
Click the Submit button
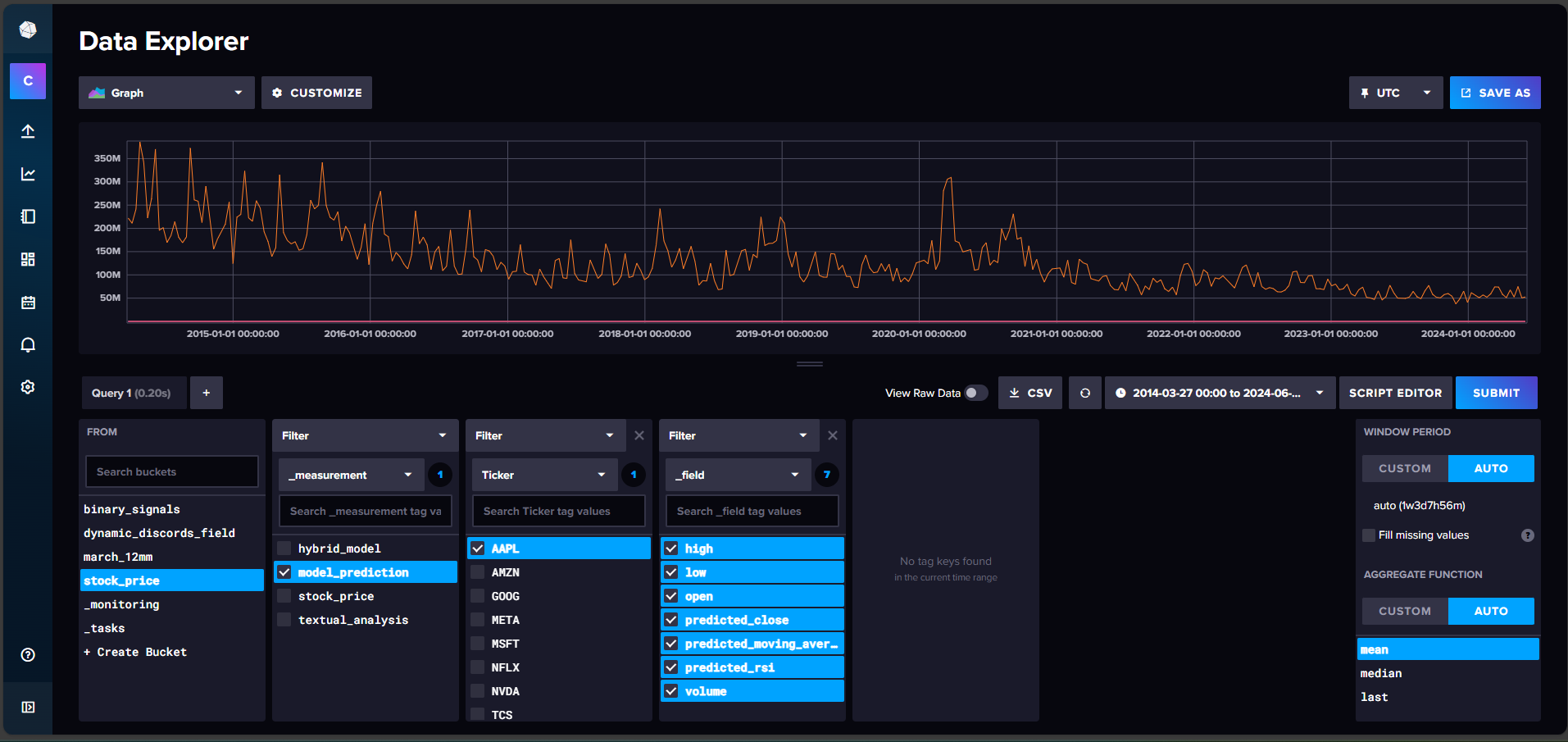coord(1496,393)
